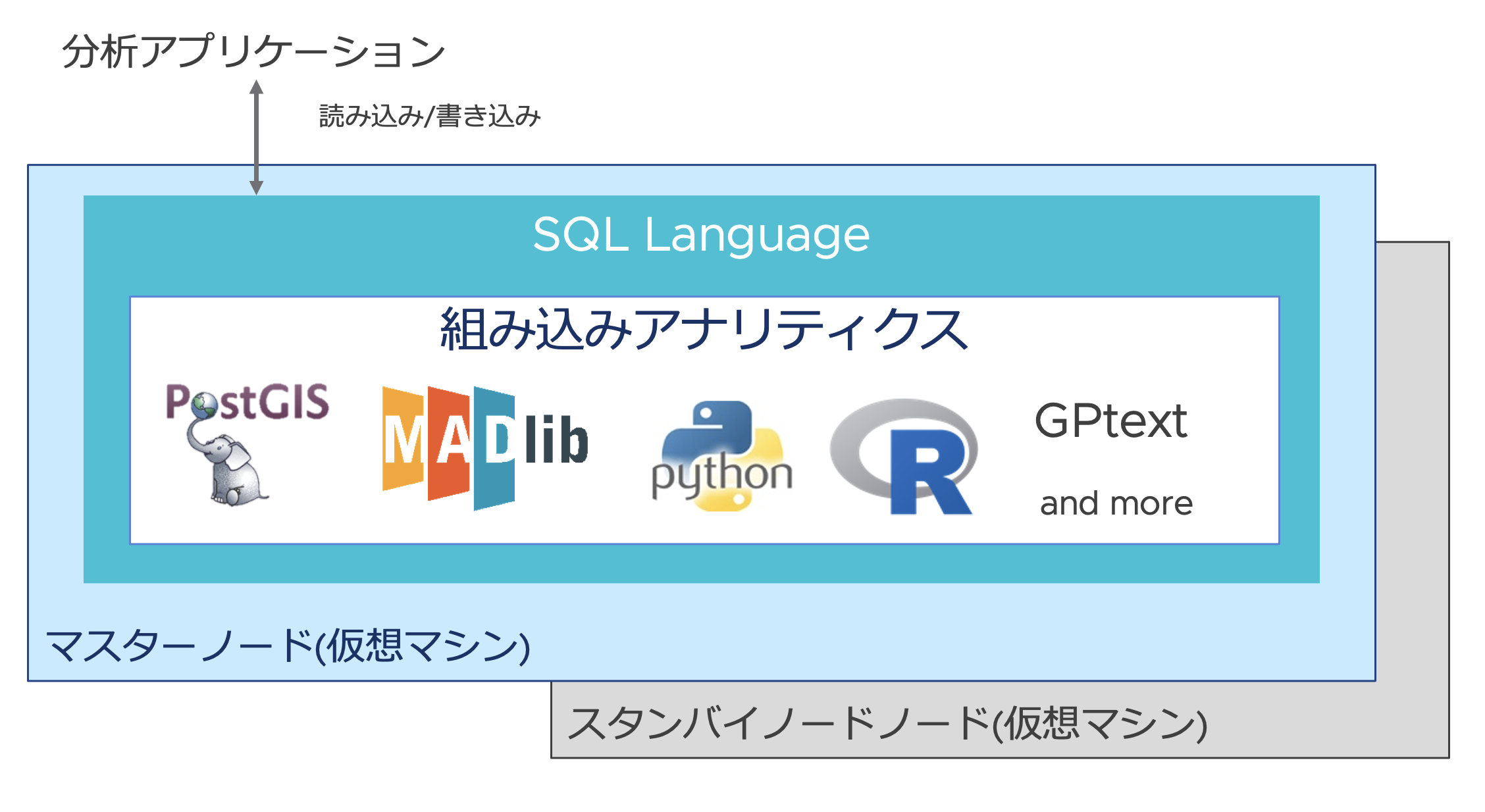Viewport: 1485px width, 812px height.
Task: Click the R language logo
Action: [905, 456]
